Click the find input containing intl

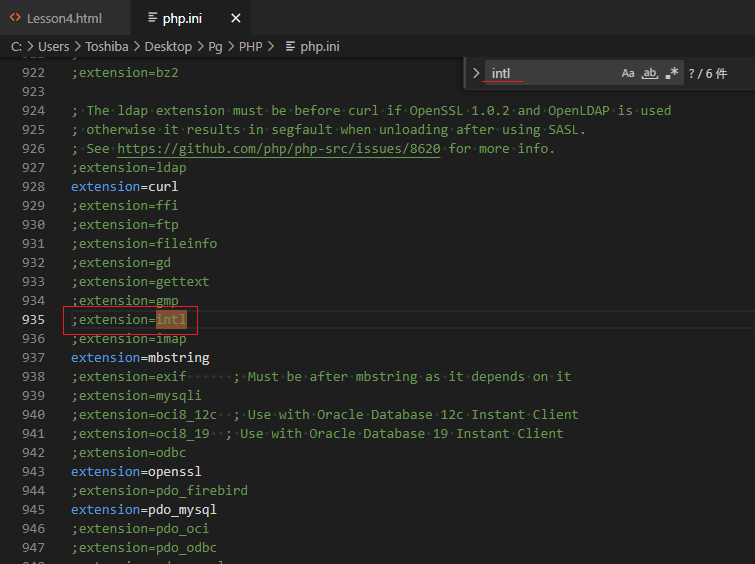551,73
